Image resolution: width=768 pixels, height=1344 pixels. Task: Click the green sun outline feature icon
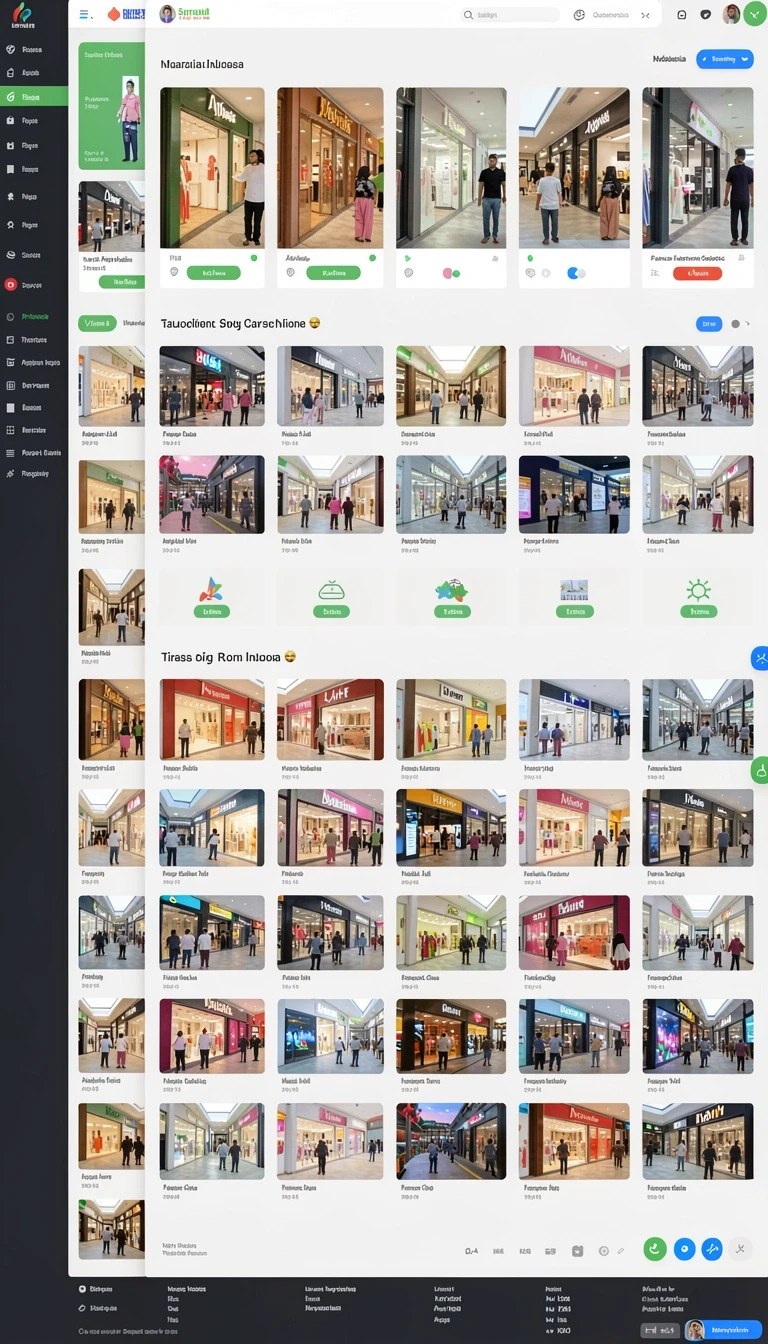[x=698, y=590]
